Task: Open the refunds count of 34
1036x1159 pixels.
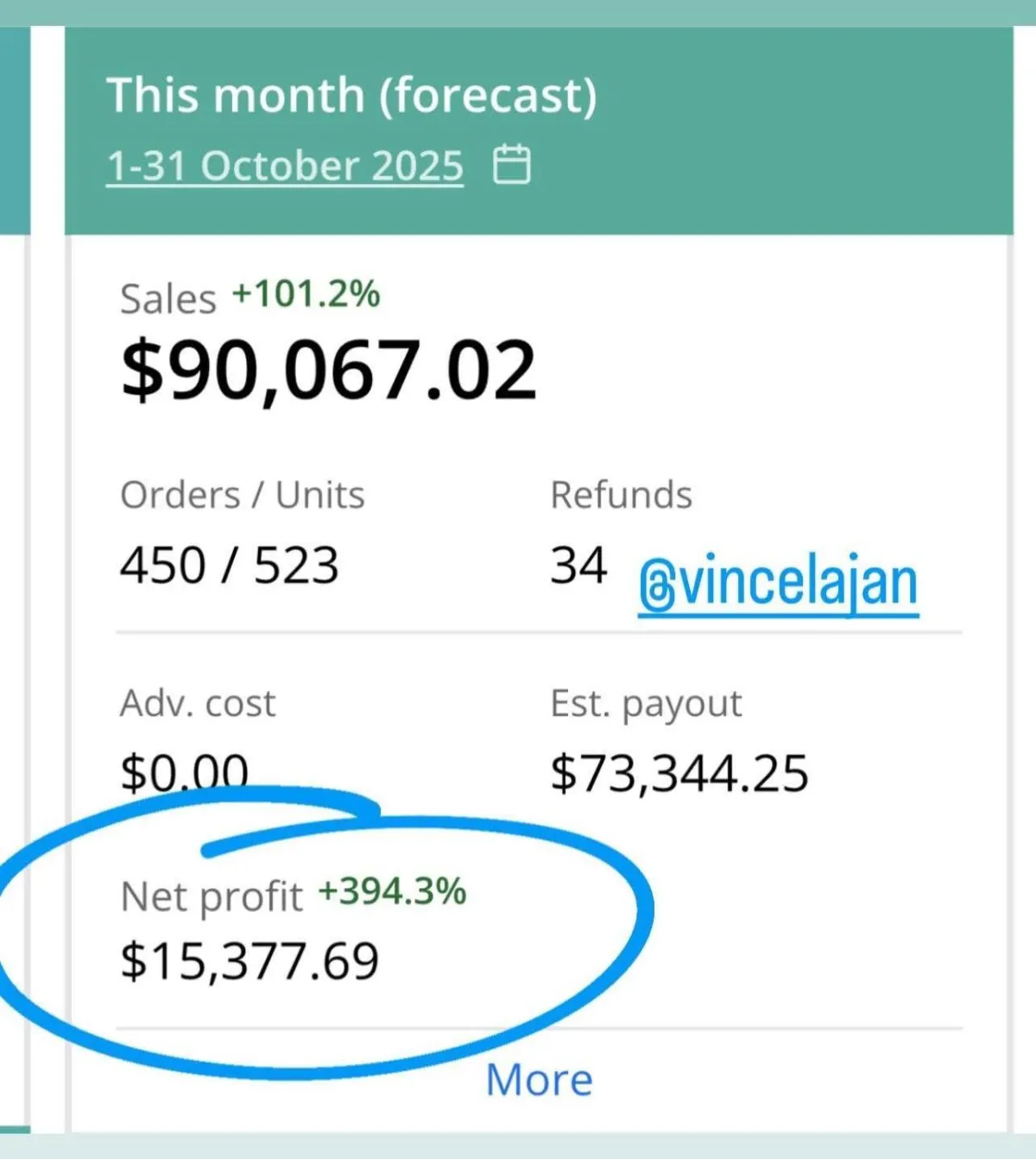Action: tap(578, 566)
